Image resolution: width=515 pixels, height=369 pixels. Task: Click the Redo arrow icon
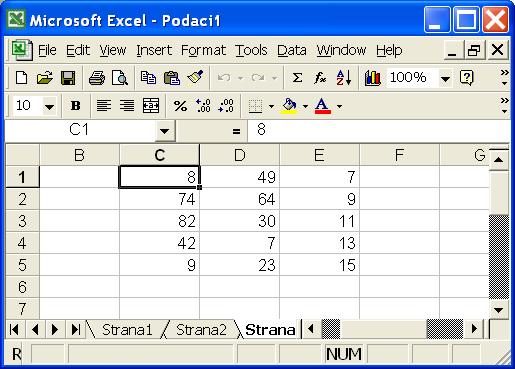point(258,78)
